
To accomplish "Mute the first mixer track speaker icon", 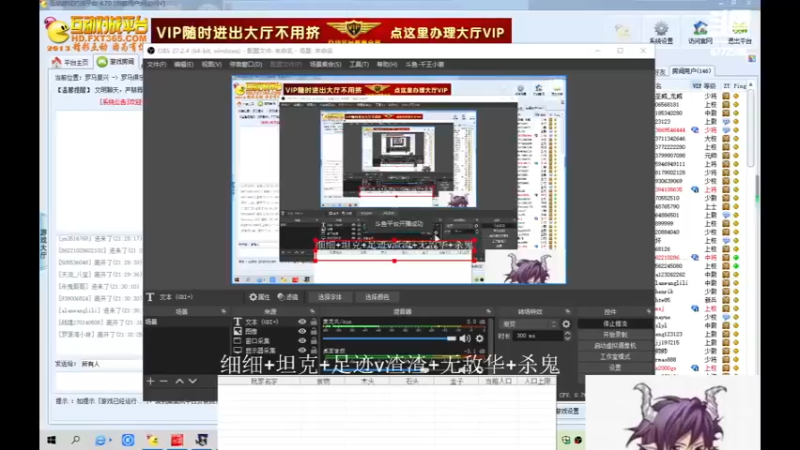I will click(464, 338).
